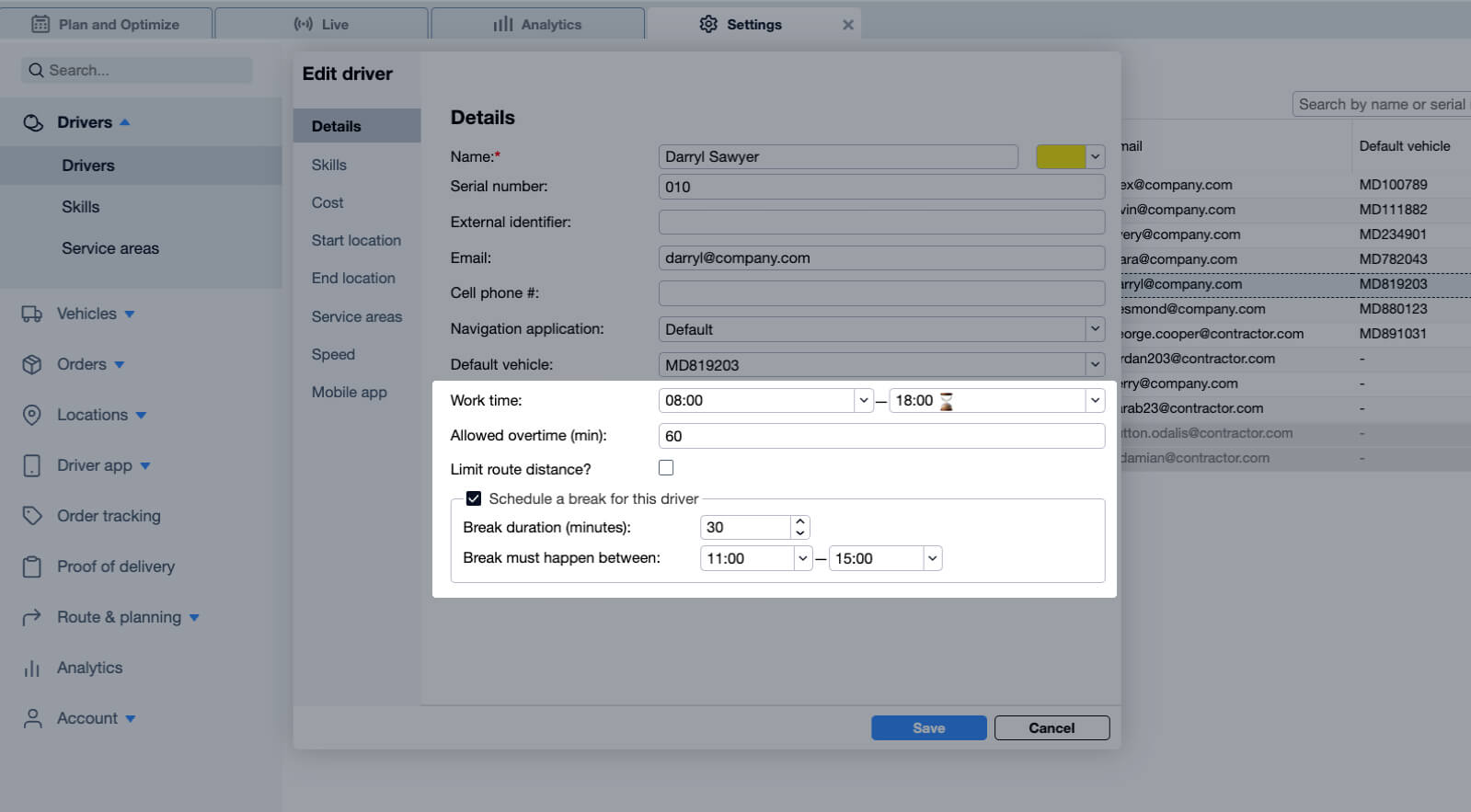Switch to the Plan and Optimize tab
The width and height of the screenshot is (1471, 812).
(107, 24)
